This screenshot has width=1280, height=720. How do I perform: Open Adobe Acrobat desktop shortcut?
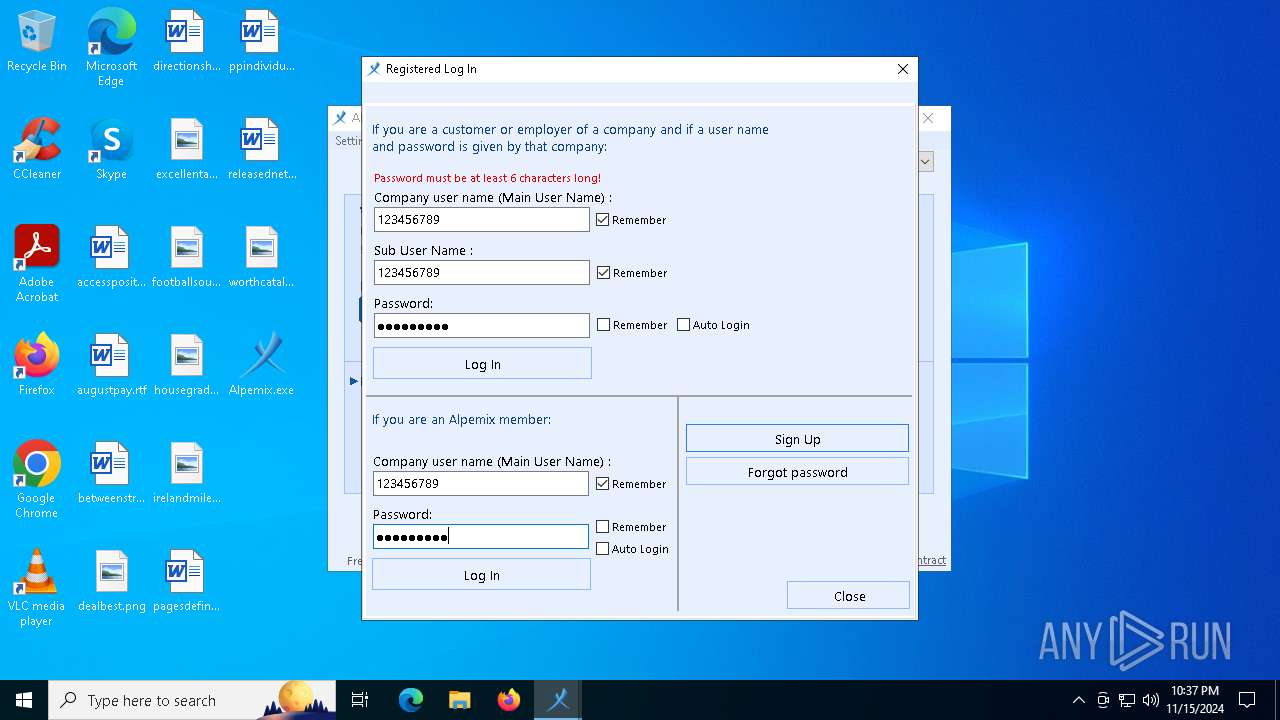pos(37,264)
